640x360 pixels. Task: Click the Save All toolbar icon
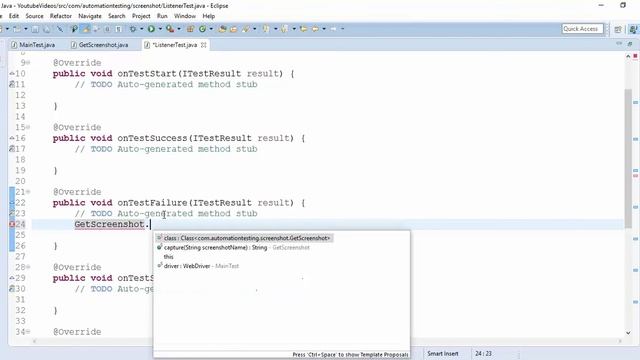47,29
